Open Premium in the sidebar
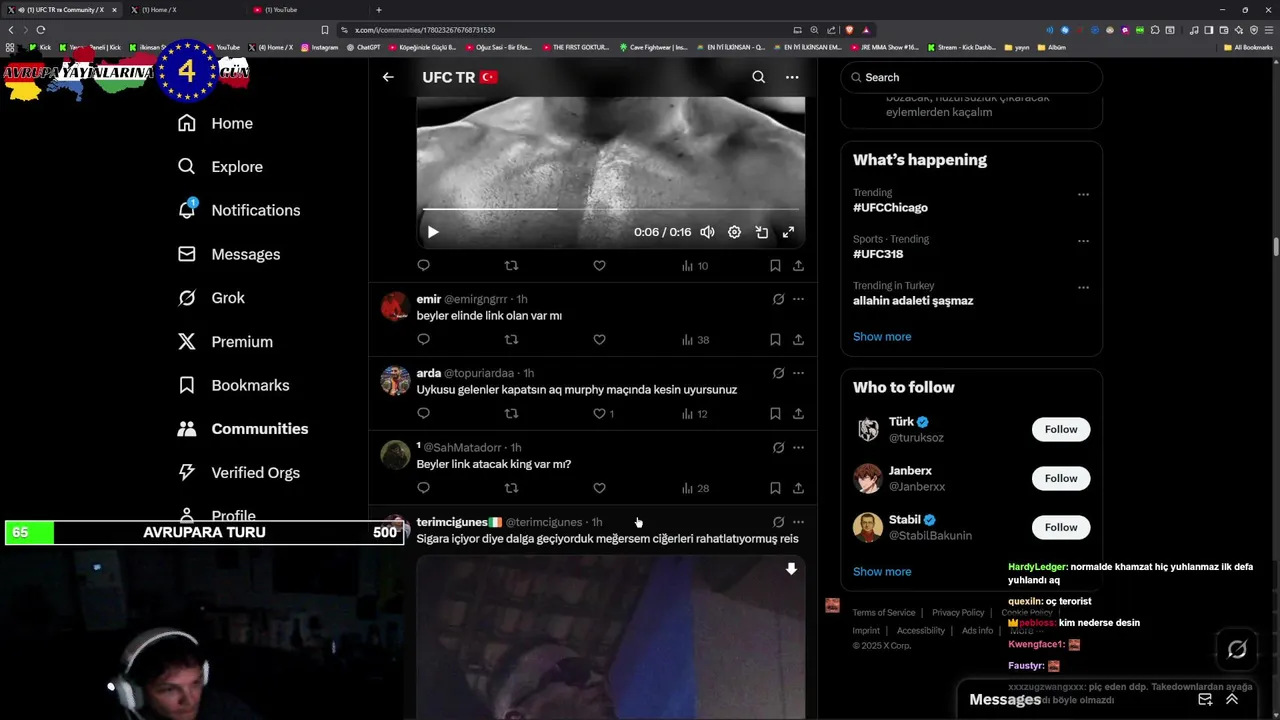Image resolution: width=1280 pixels, height=720 pixels. coord(225,342)
